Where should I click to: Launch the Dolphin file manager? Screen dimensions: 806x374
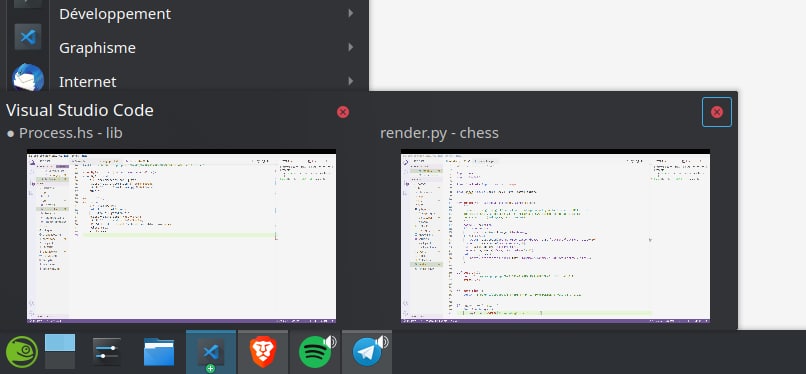point(159,352)
